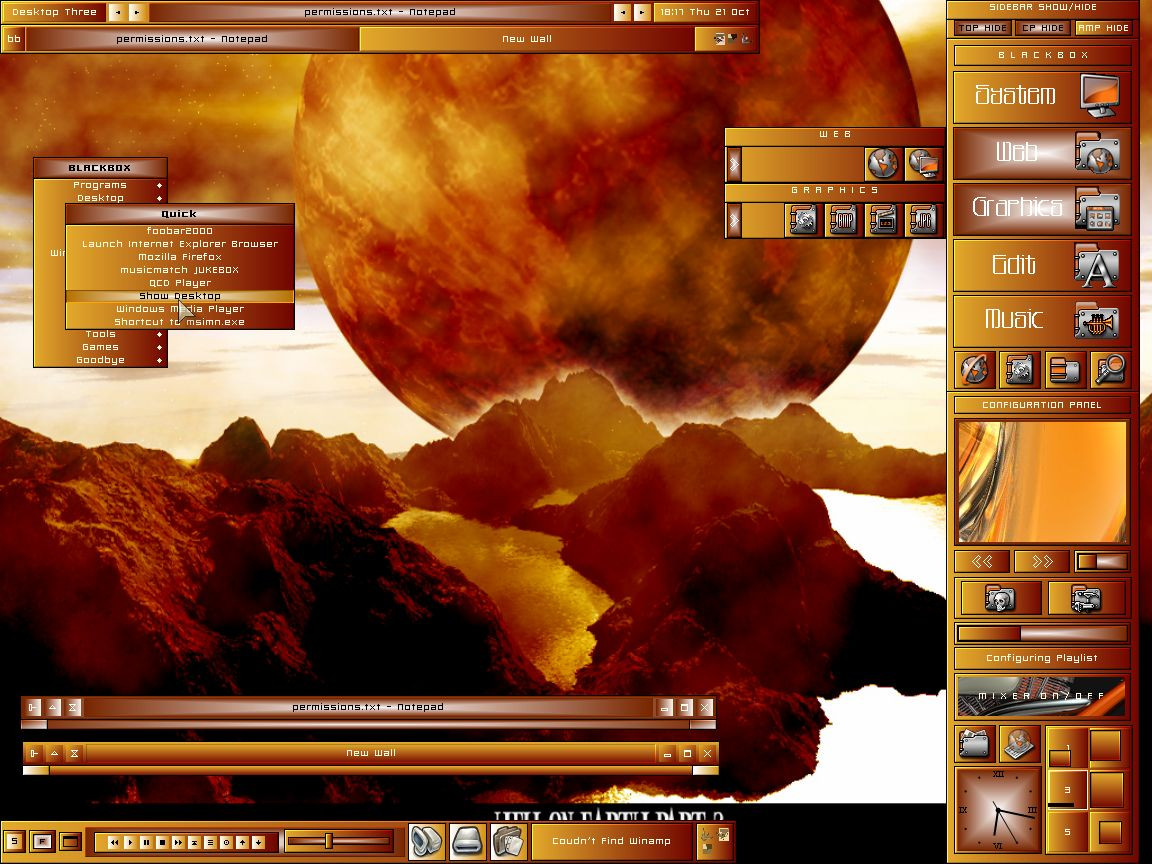Open the Music sidebar button
The height and width of the screenshot is (864, 1152).
[x=1042, y=320]
